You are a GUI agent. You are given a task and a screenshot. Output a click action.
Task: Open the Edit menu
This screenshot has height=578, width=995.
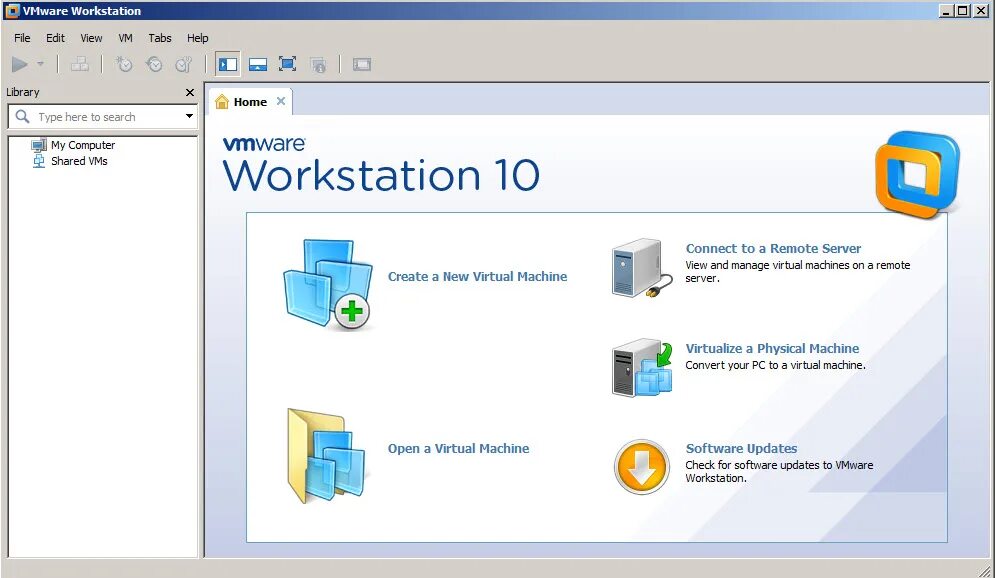[55, 38]
